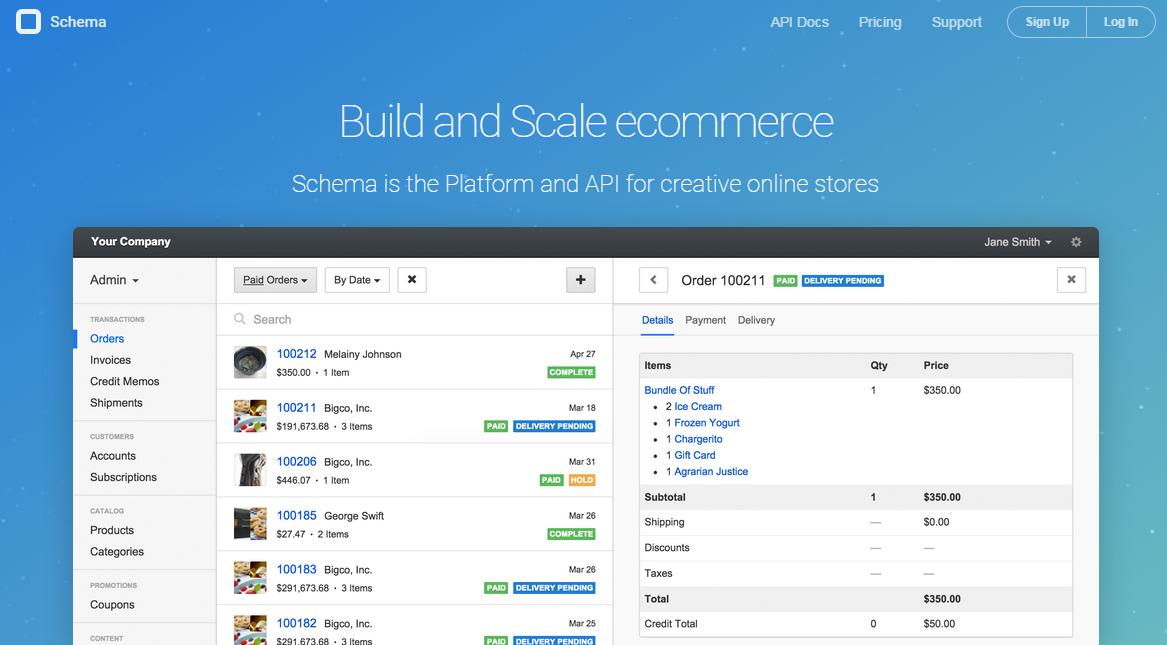
Task: Click the DELIVERY PENDING status badge on Order 100211
Action: point(843,280)
